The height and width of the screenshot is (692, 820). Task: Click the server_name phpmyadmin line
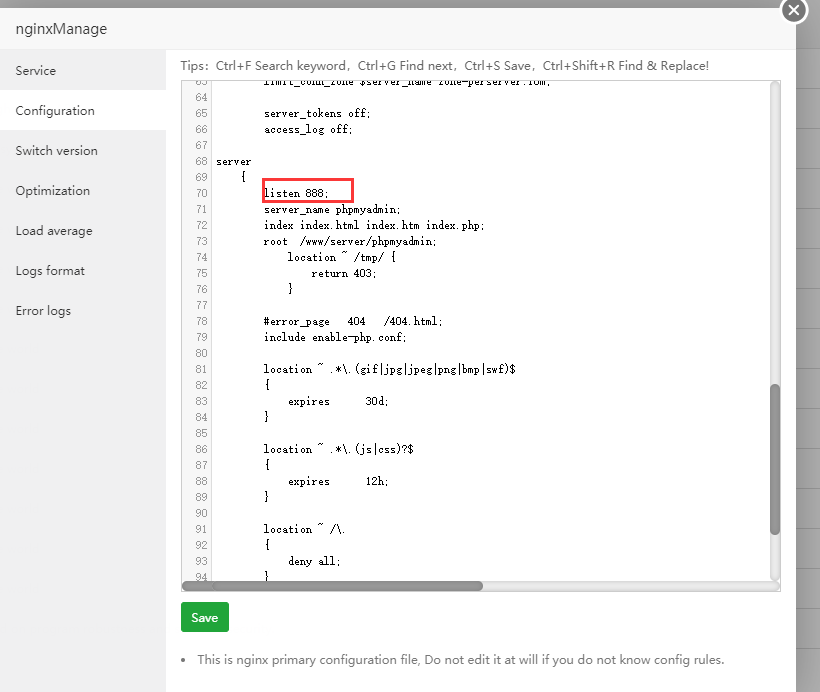[x=332, y=210]
